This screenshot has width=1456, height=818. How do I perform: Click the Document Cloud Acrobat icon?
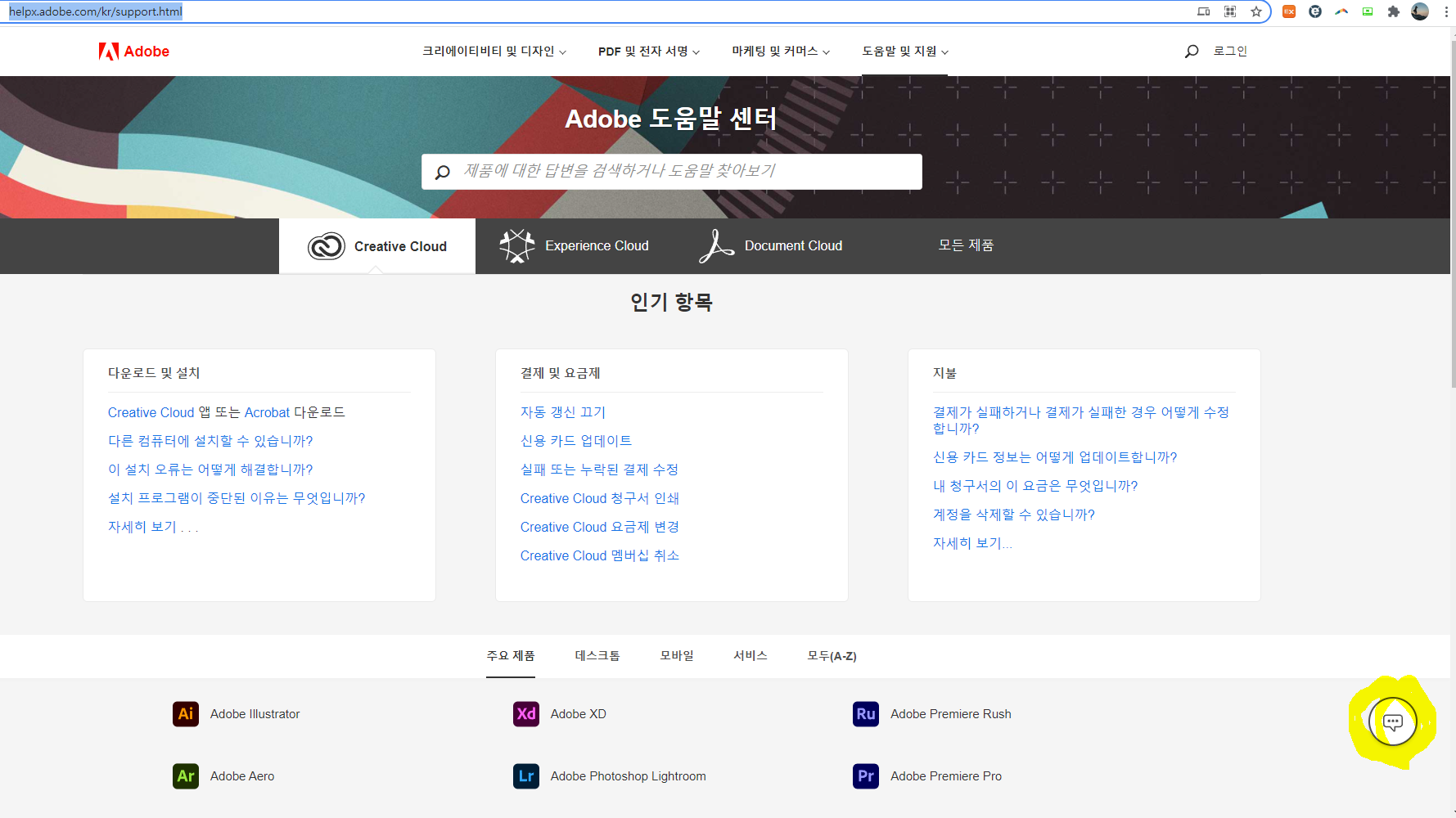[x=716, y=245]
